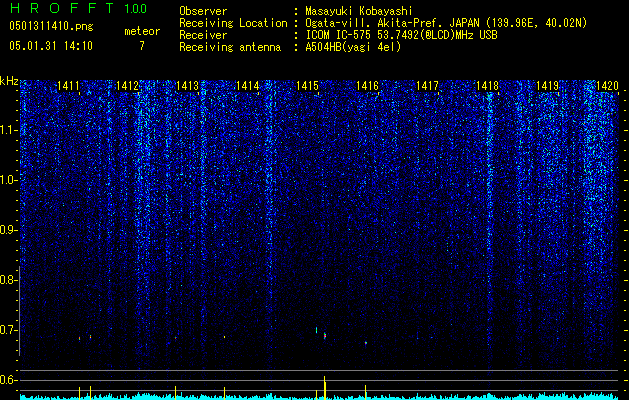
Task: Click the 1415 time marker
Action: [x=308, y=85]
